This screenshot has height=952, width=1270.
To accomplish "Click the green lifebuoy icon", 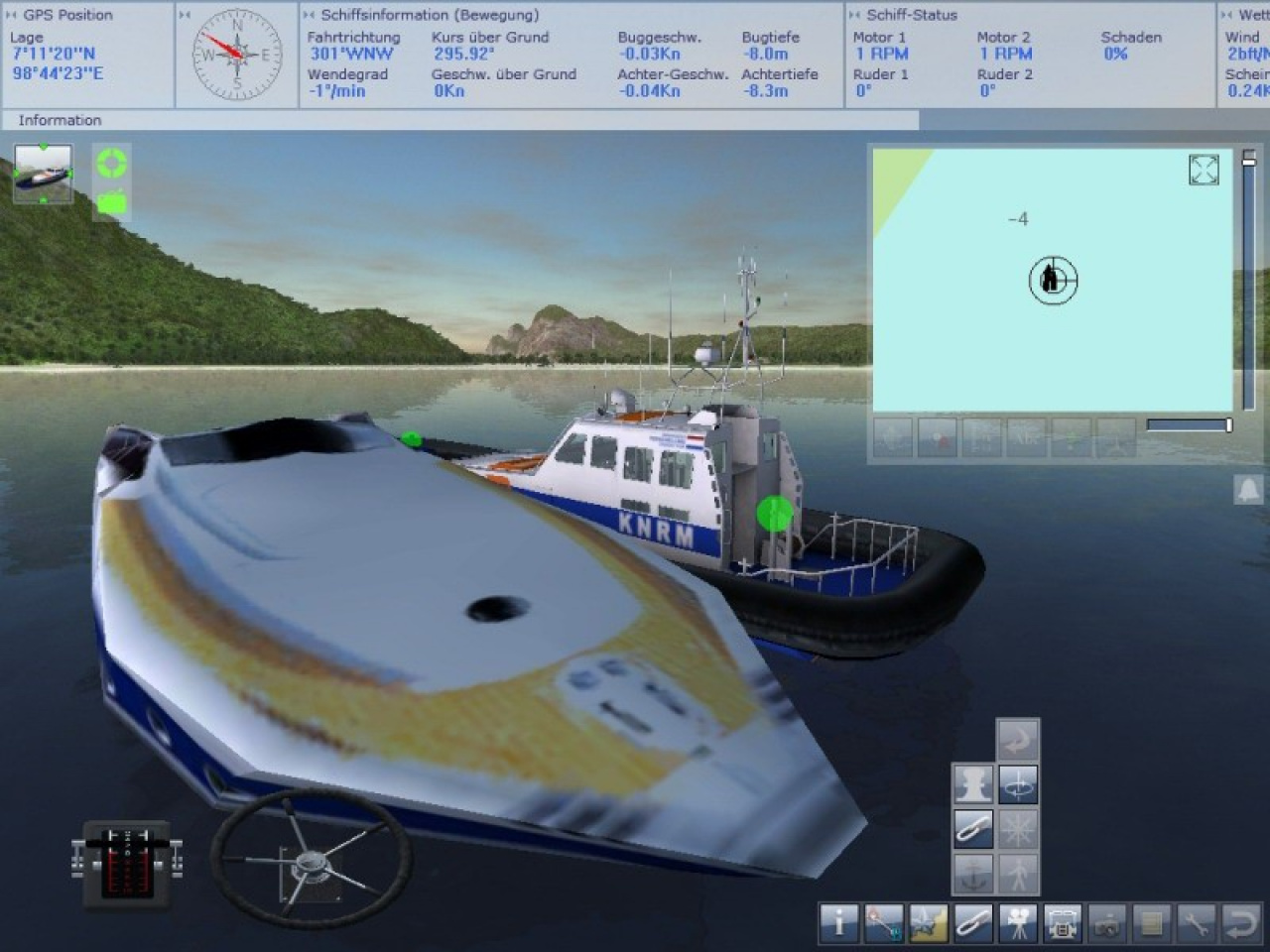I will pyautogui.click(x=111, y=162).
